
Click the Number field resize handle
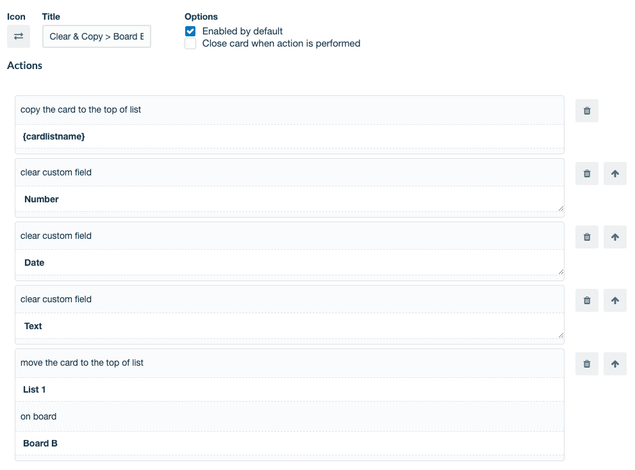click(560, 209)
